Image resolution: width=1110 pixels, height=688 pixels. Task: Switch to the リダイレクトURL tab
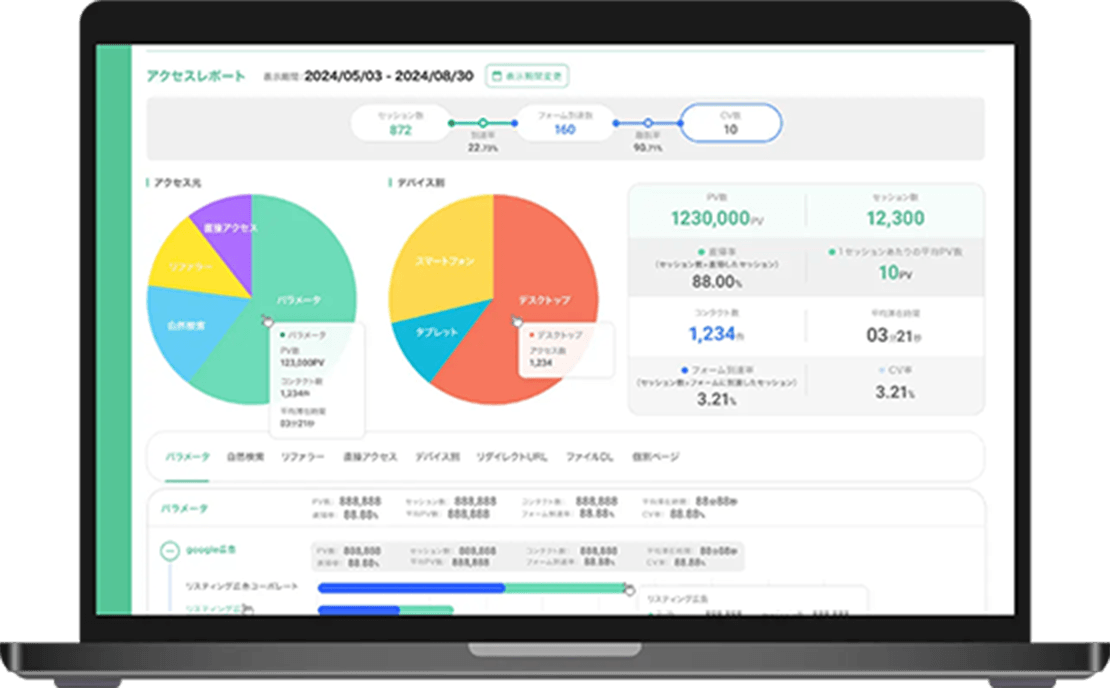pos(512,457)
